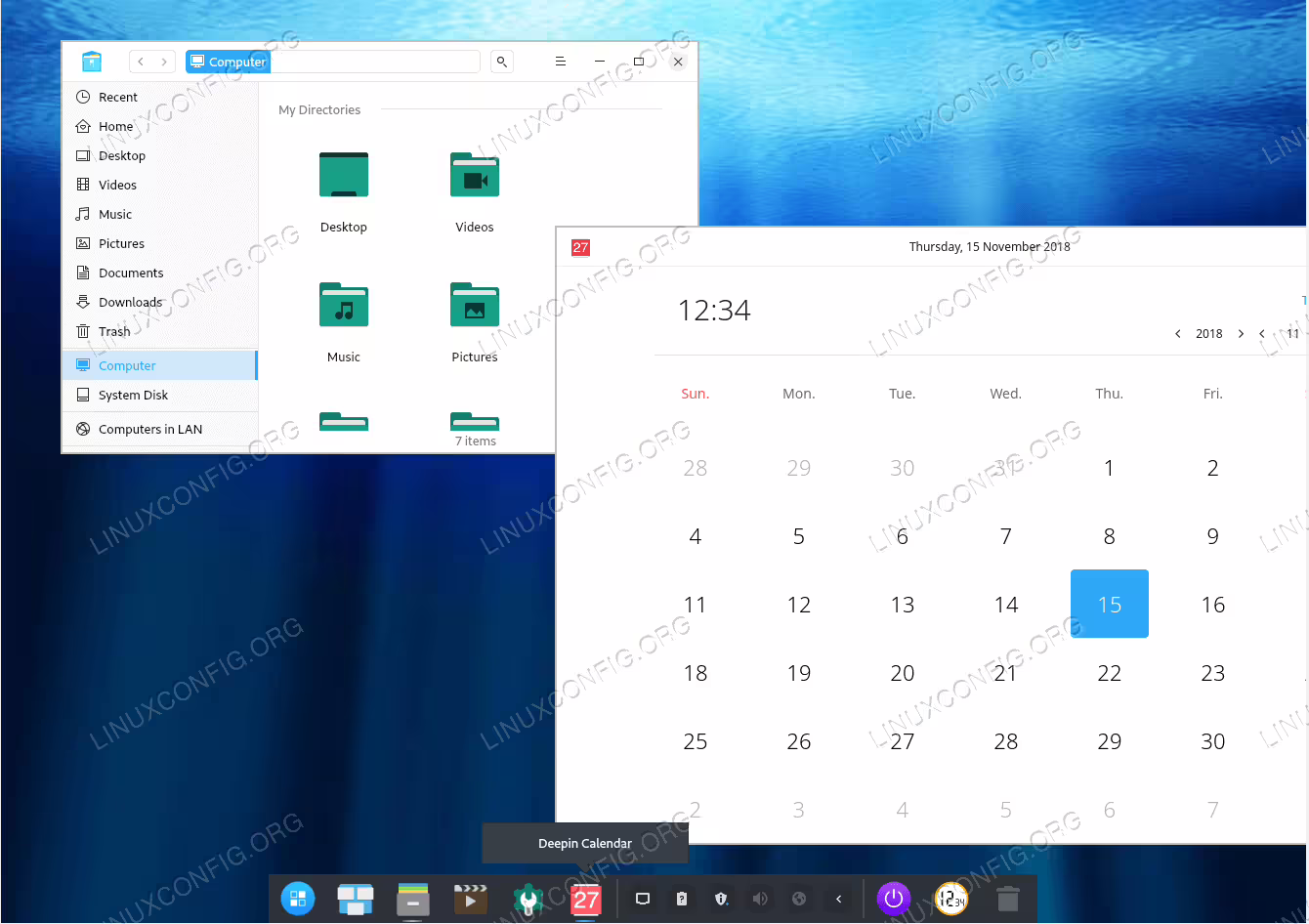This screenshot has height=924, width=1309.
Task: Select Home in the sidebar
Action: (159, 126)
